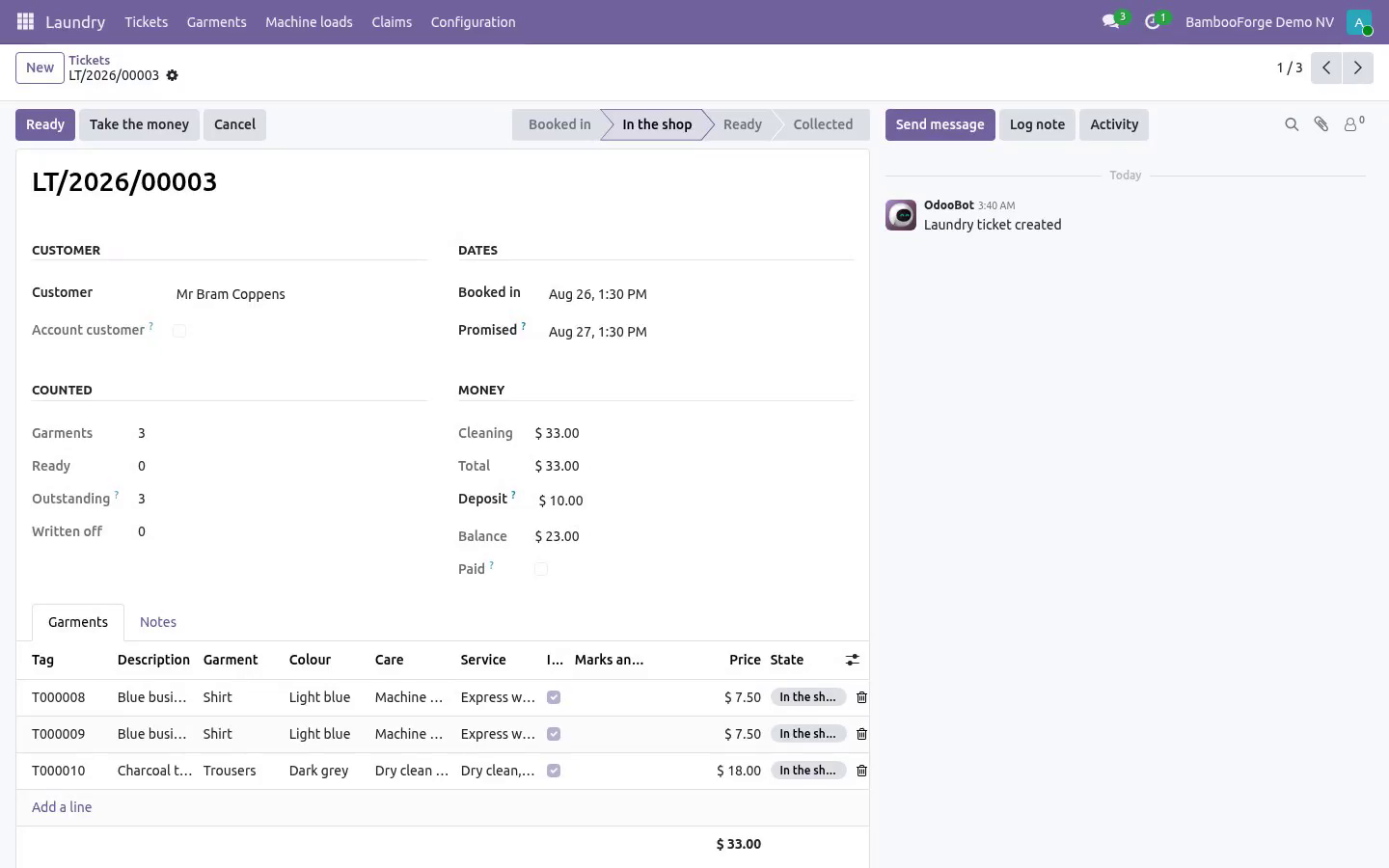The image size is (1389, 868).
Task: Click the OdooBot avatar in chatter
Action: click(x=901, y=215)
